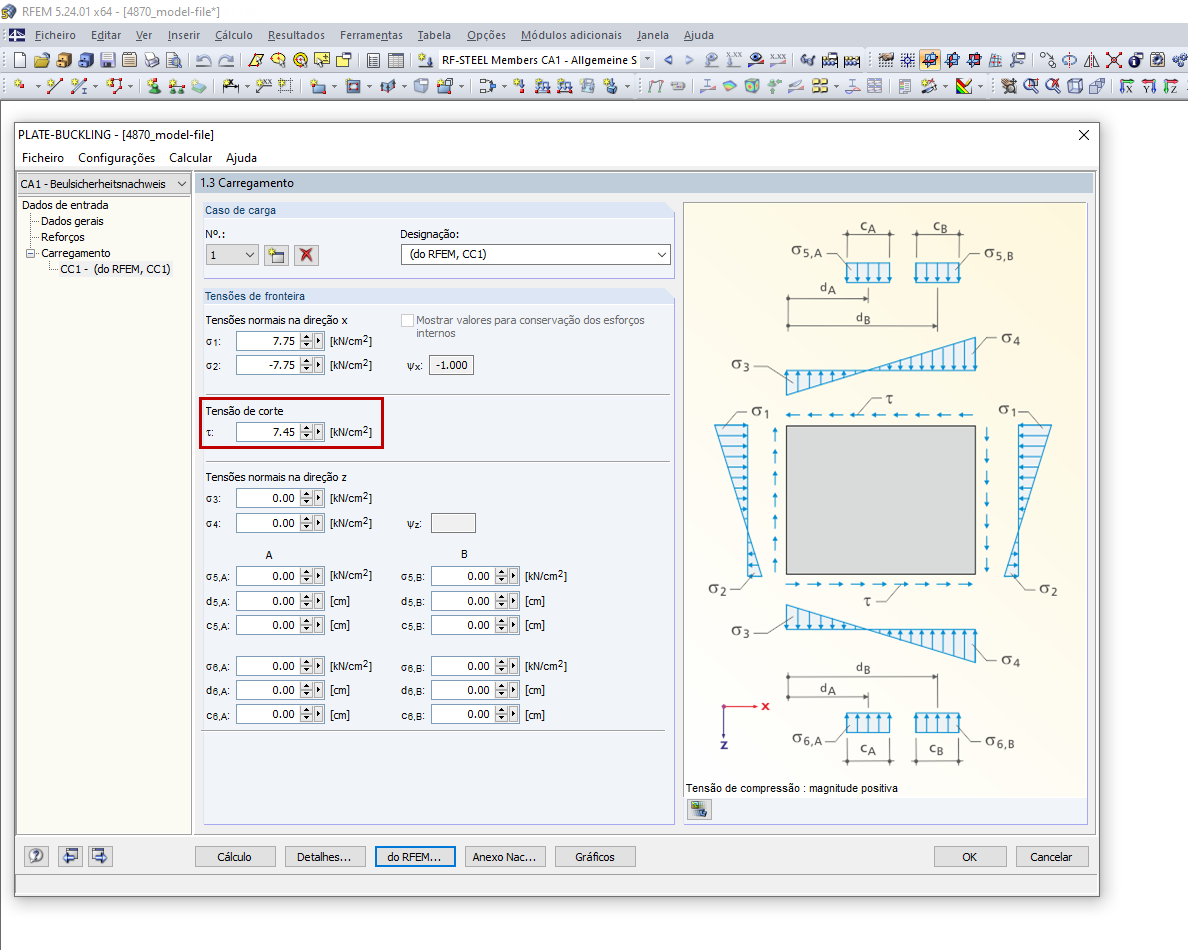Select the new line tool icon
This screenshot has width=1188, height=950.
pos(54,86)
